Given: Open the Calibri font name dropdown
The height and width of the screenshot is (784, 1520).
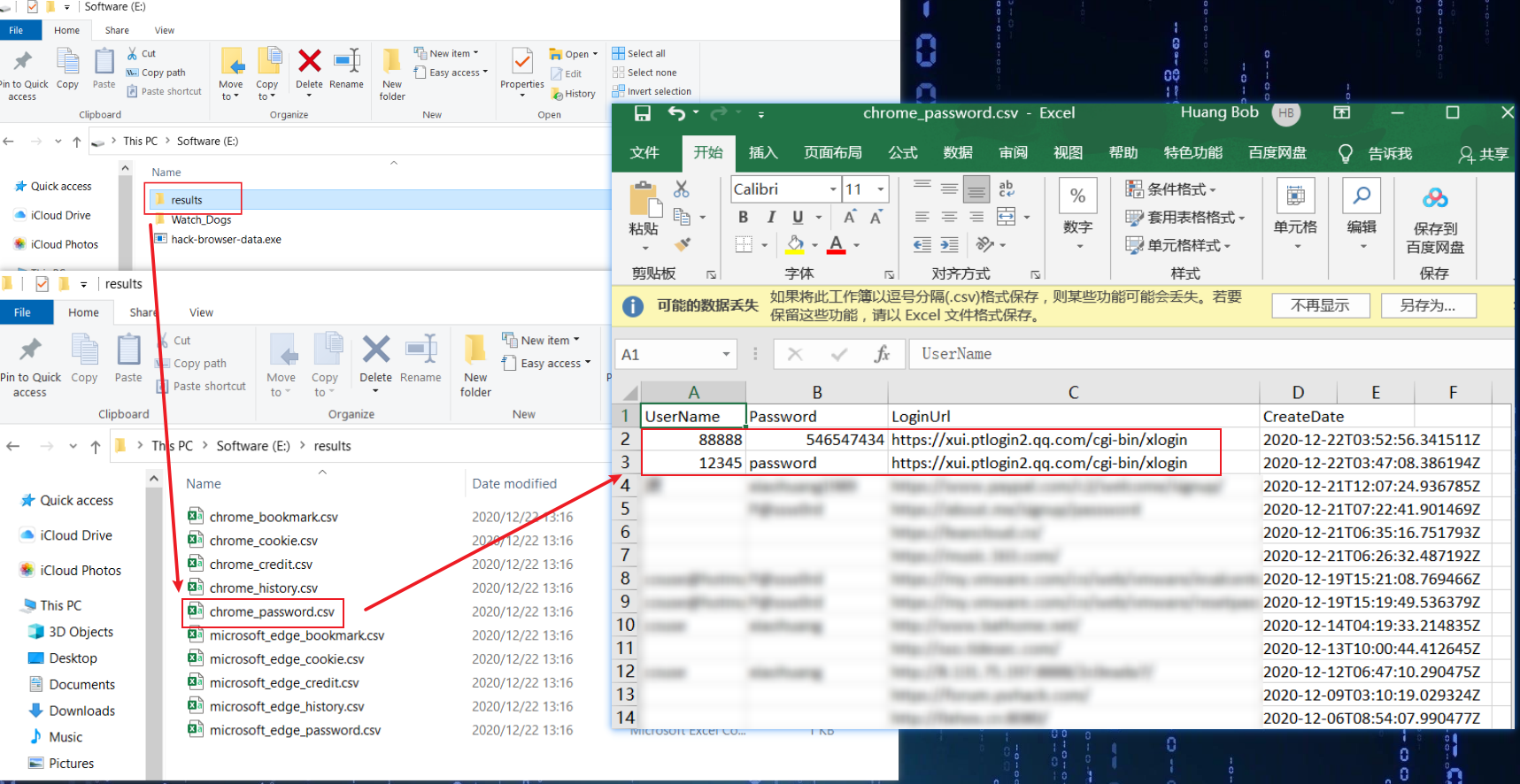Looking at the screenshot, I should tap(832, 189).
